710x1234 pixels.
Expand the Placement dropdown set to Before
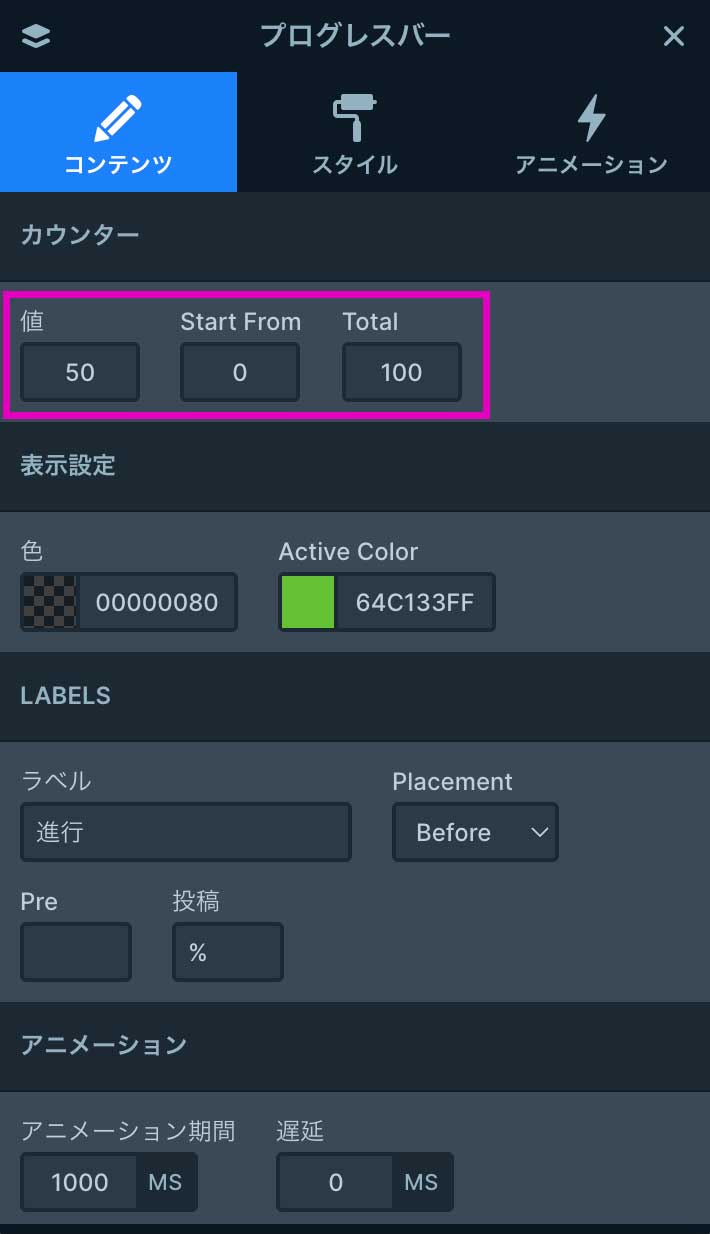[x=475, y=832]
